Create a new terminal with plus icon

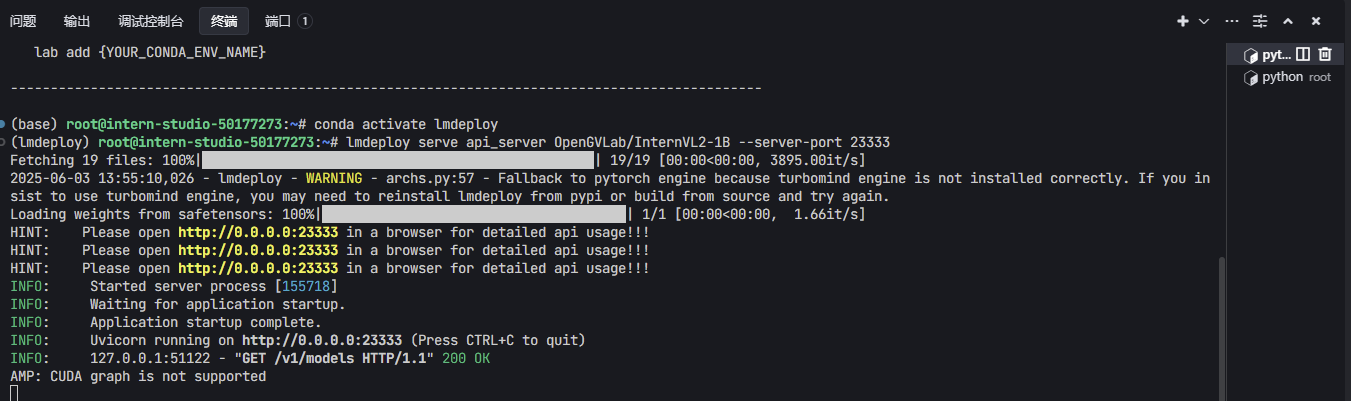click(1183, 21)
